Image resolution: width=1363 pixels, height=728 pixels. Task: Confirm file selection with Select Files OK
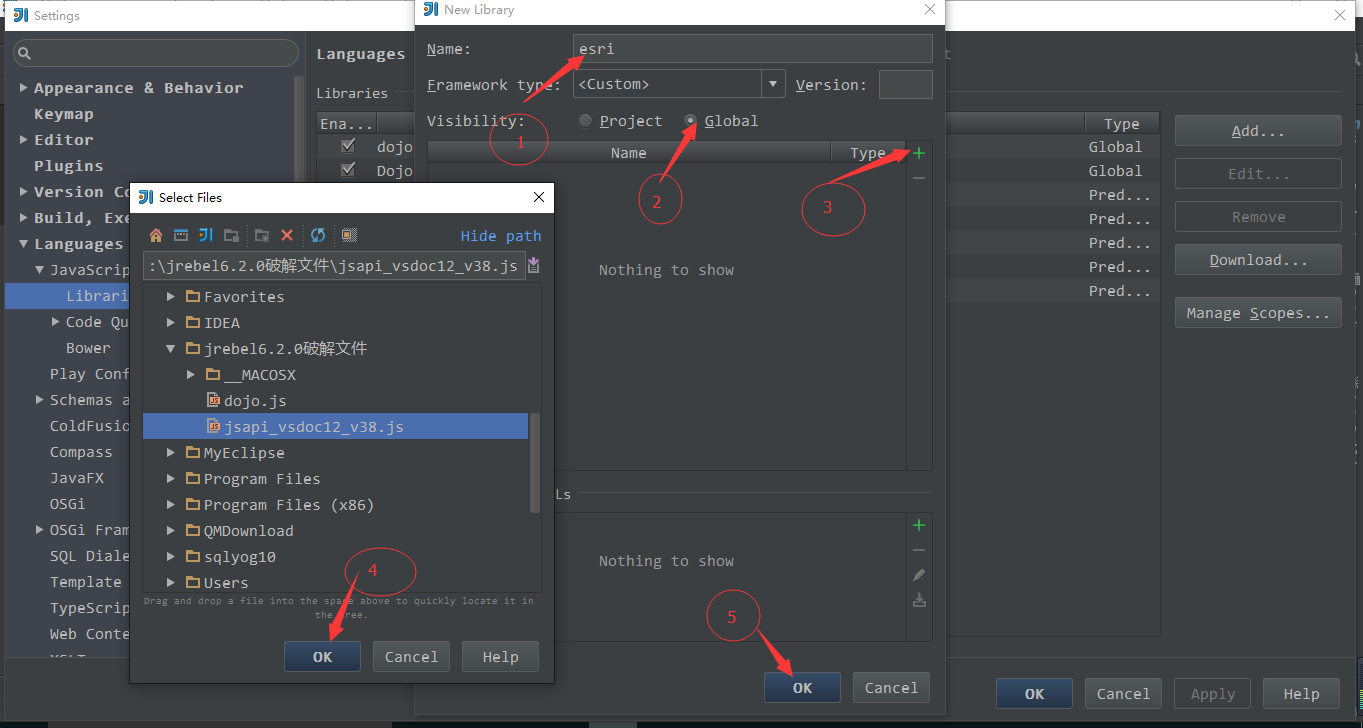coord(322,657)
